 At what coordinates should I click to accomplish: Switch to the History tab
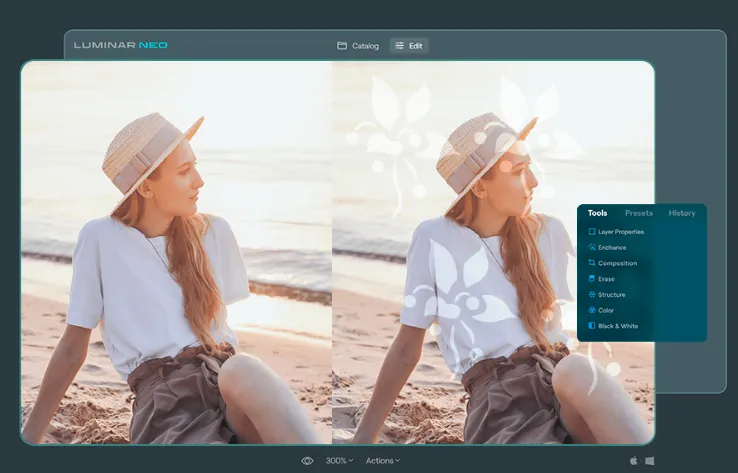(682, 213)
